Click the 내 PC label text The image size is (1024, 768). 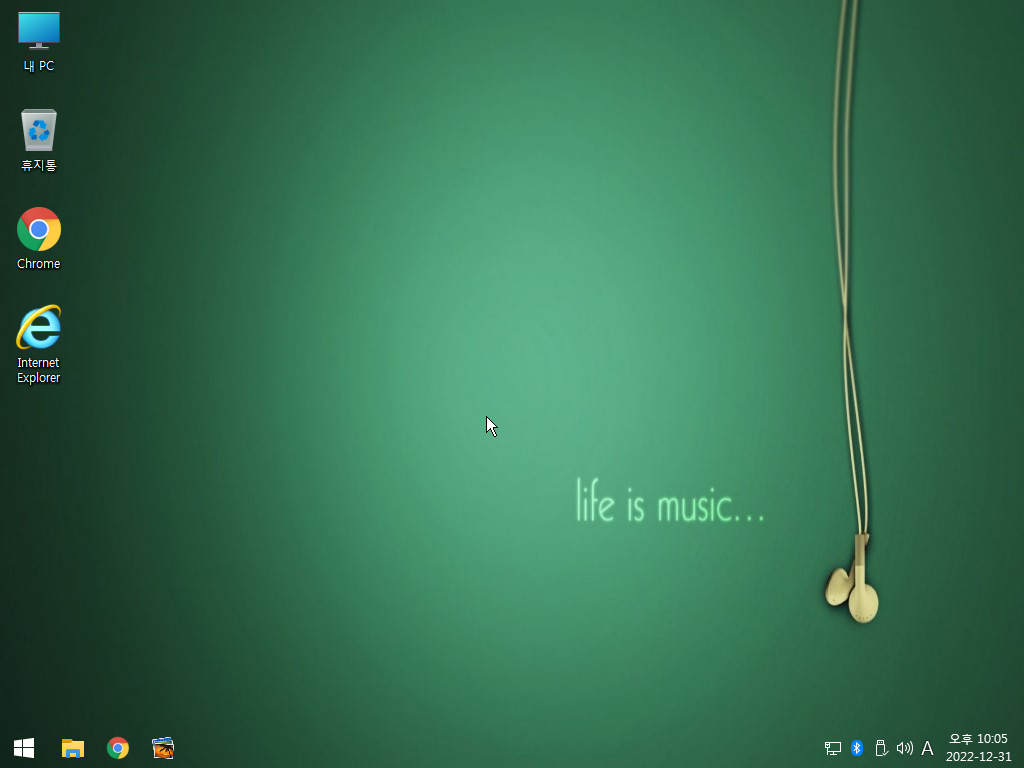(39, 66)
